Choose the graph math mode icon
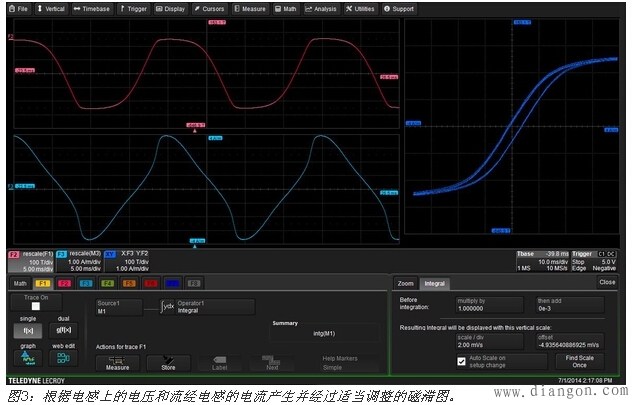The image size is (634, 405). coord(29,358)
